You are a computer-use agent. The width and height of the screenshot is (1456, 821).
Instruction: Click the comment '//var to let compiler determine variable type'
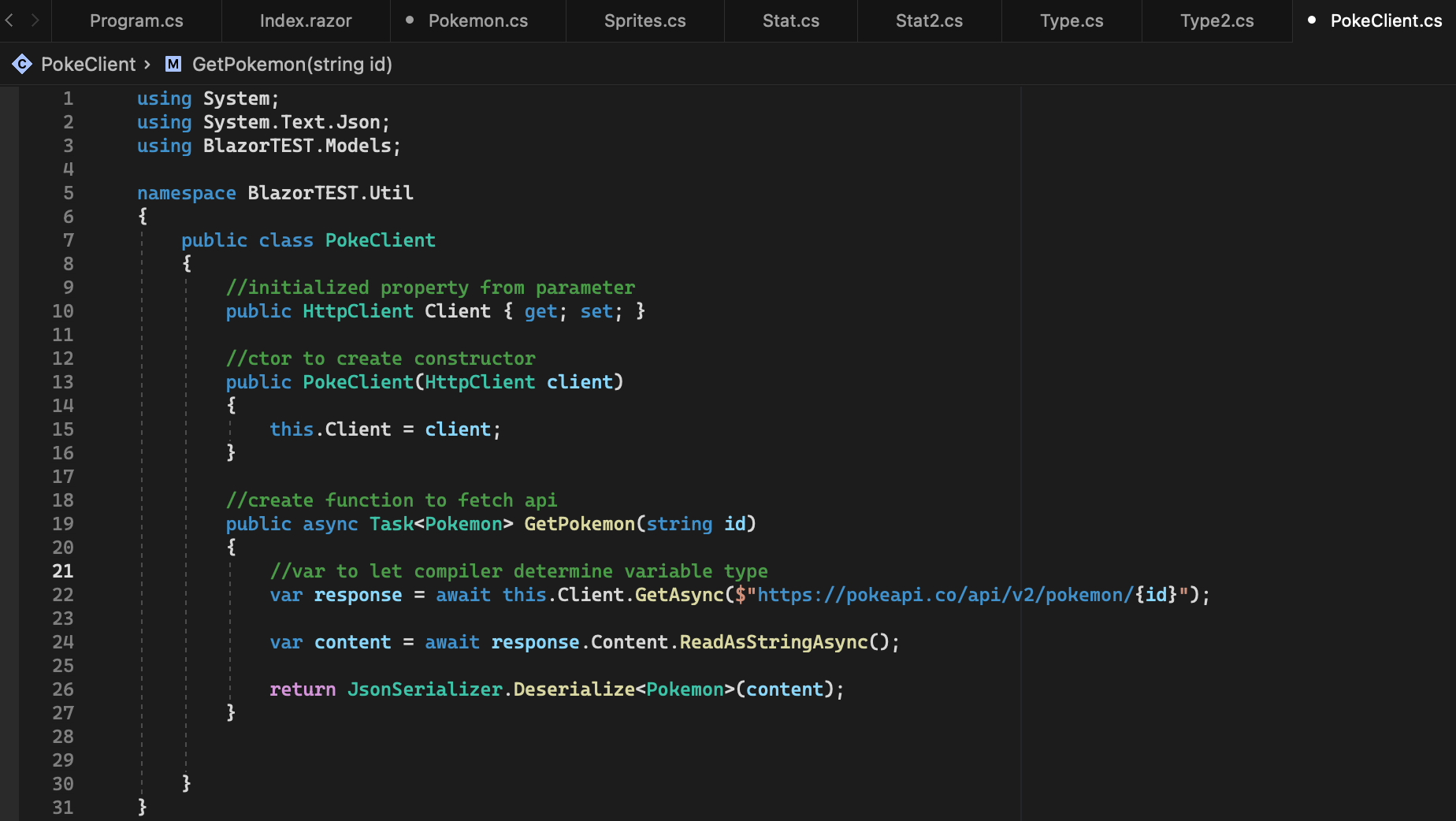coord(518,571)
